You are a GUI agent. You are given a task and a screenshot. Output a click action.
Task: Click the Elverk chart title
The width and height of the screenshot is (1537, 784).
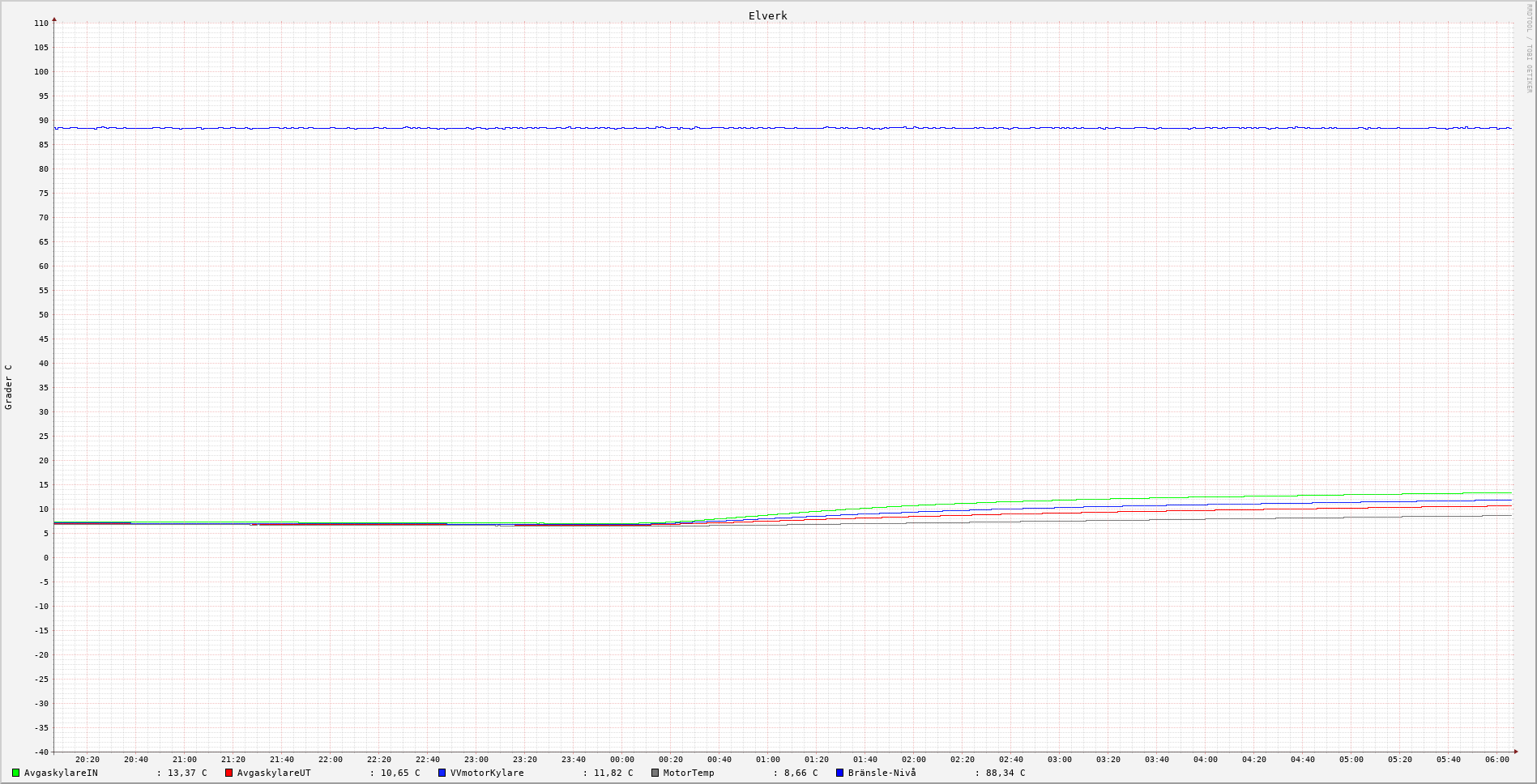coord(767,15)
